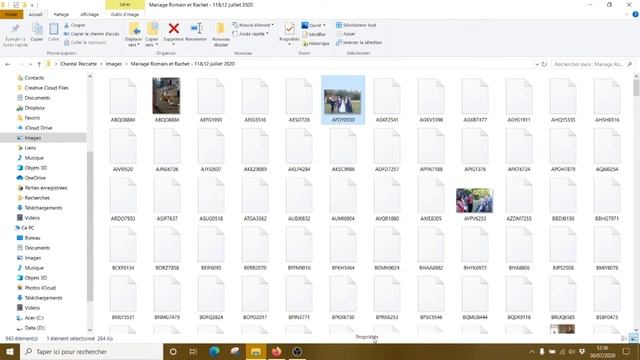Open the Déplacer vers dropdown
640x360 pixels.
tap(133, 42)
